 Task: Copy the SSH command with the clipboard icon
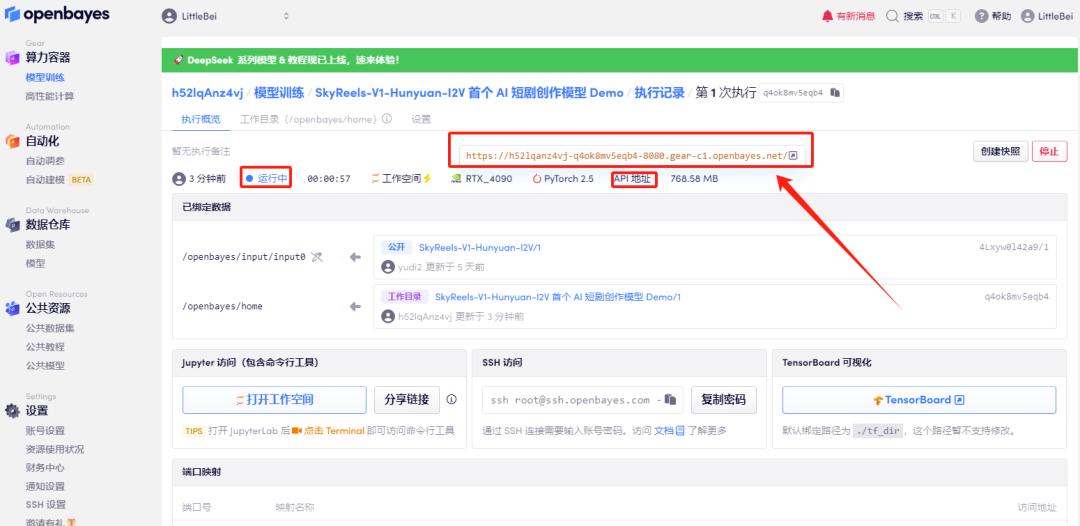click(670, 400)
